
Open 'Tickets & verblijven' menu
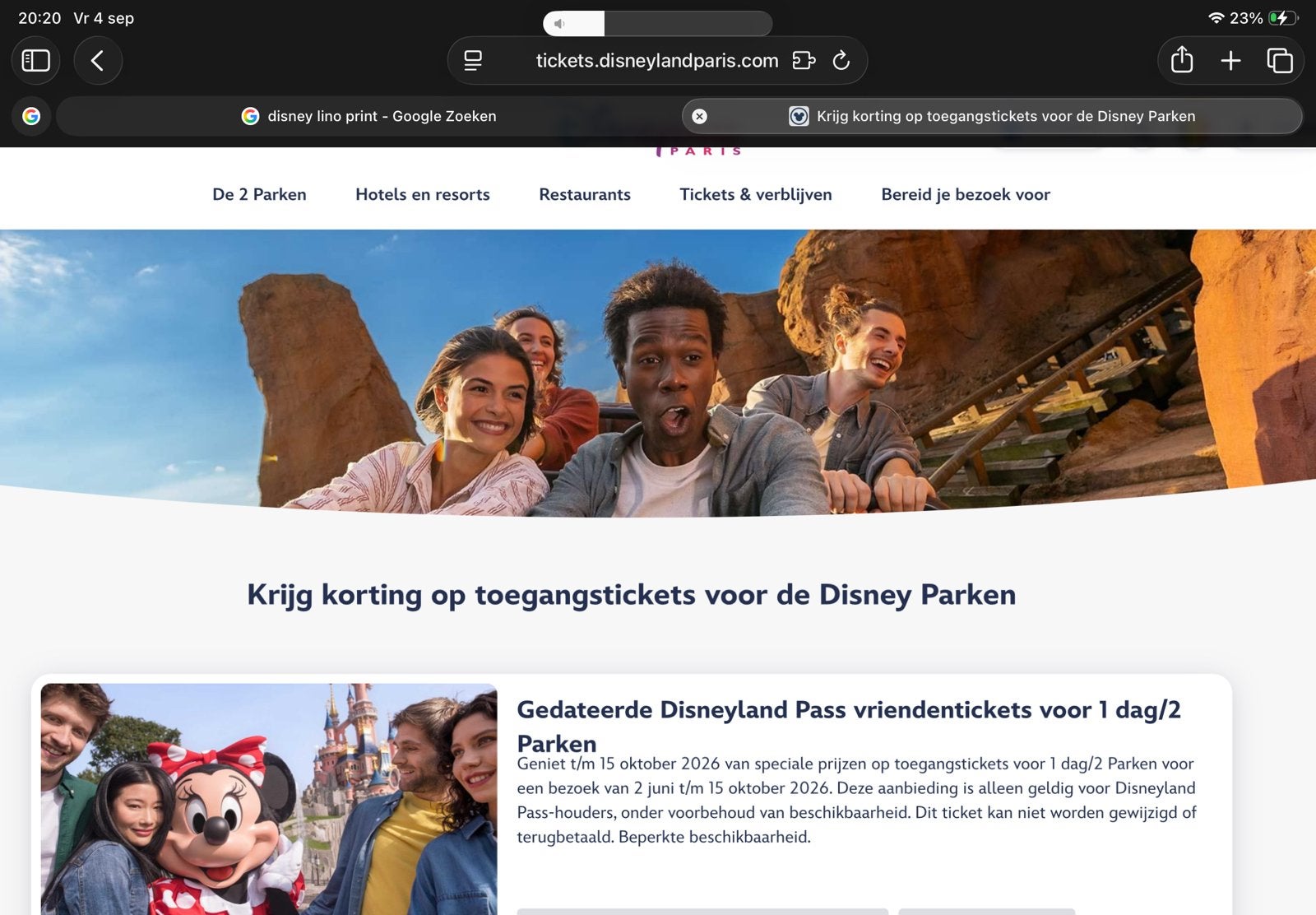coord(756,194)
